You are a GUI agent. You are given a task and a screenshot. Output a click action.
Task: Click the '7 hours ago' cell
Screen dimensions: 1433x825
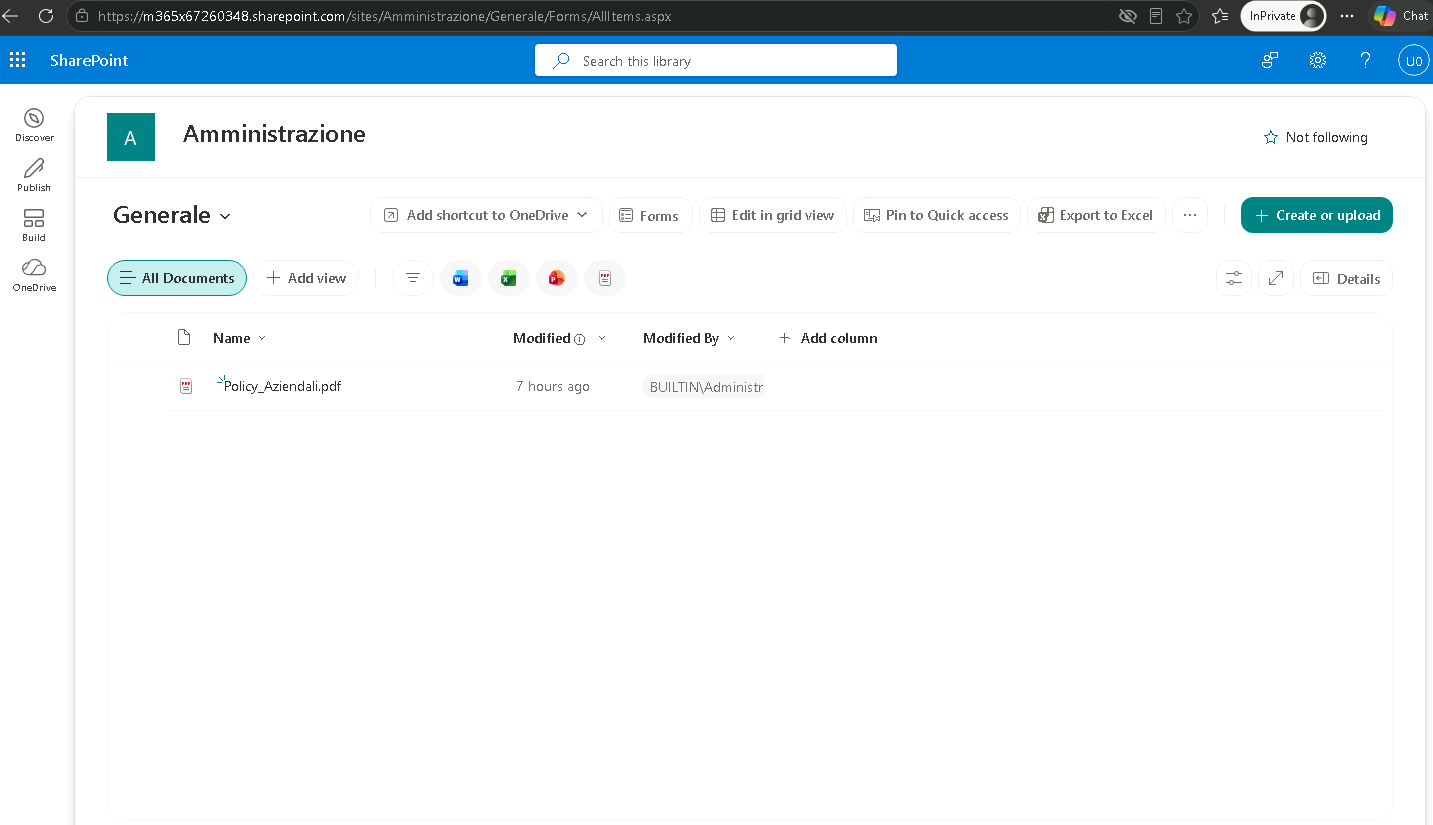553,386
